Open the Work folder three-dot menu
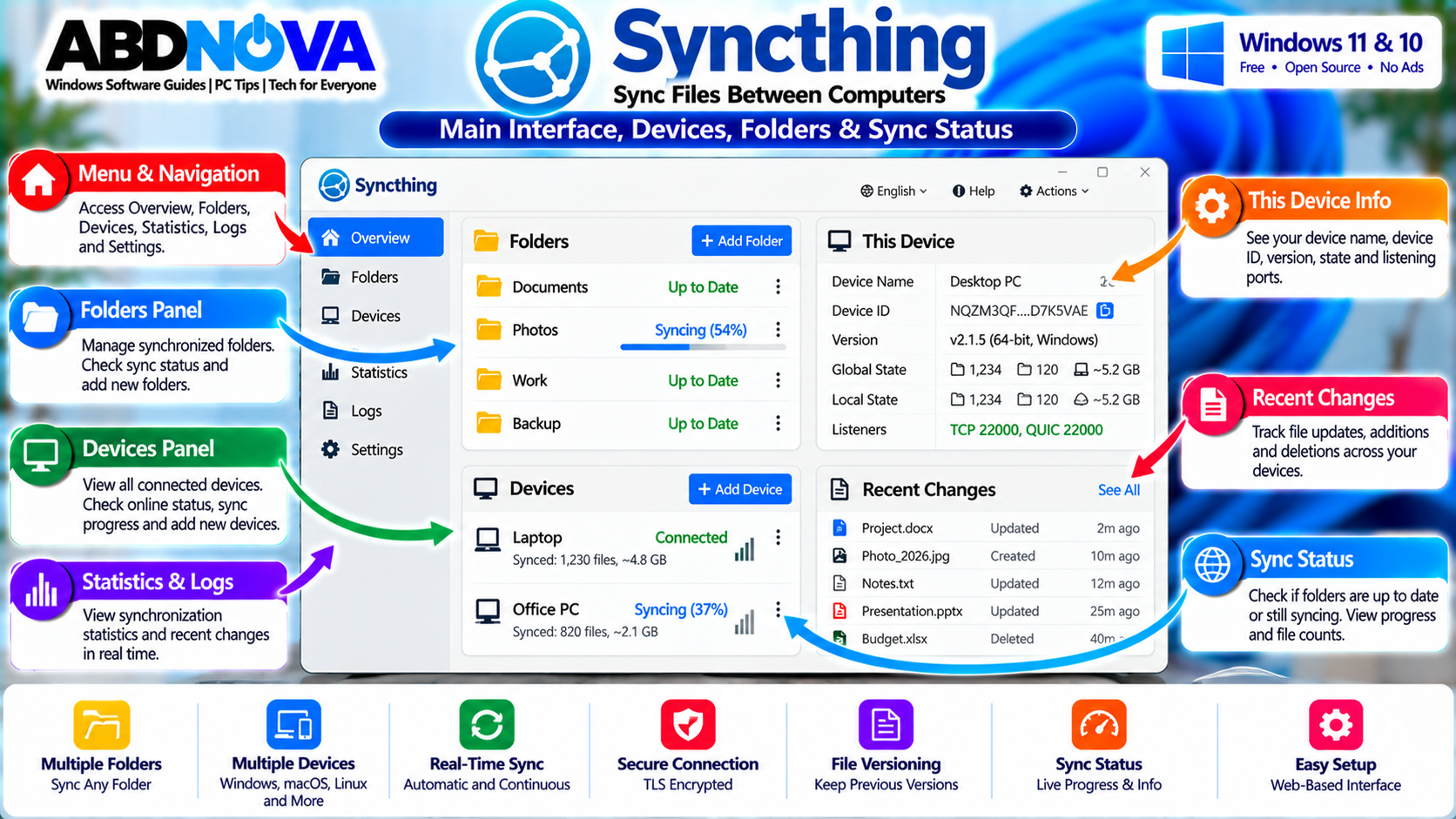The width and height of the screenshot is (1456, 819). pos(778,380)
